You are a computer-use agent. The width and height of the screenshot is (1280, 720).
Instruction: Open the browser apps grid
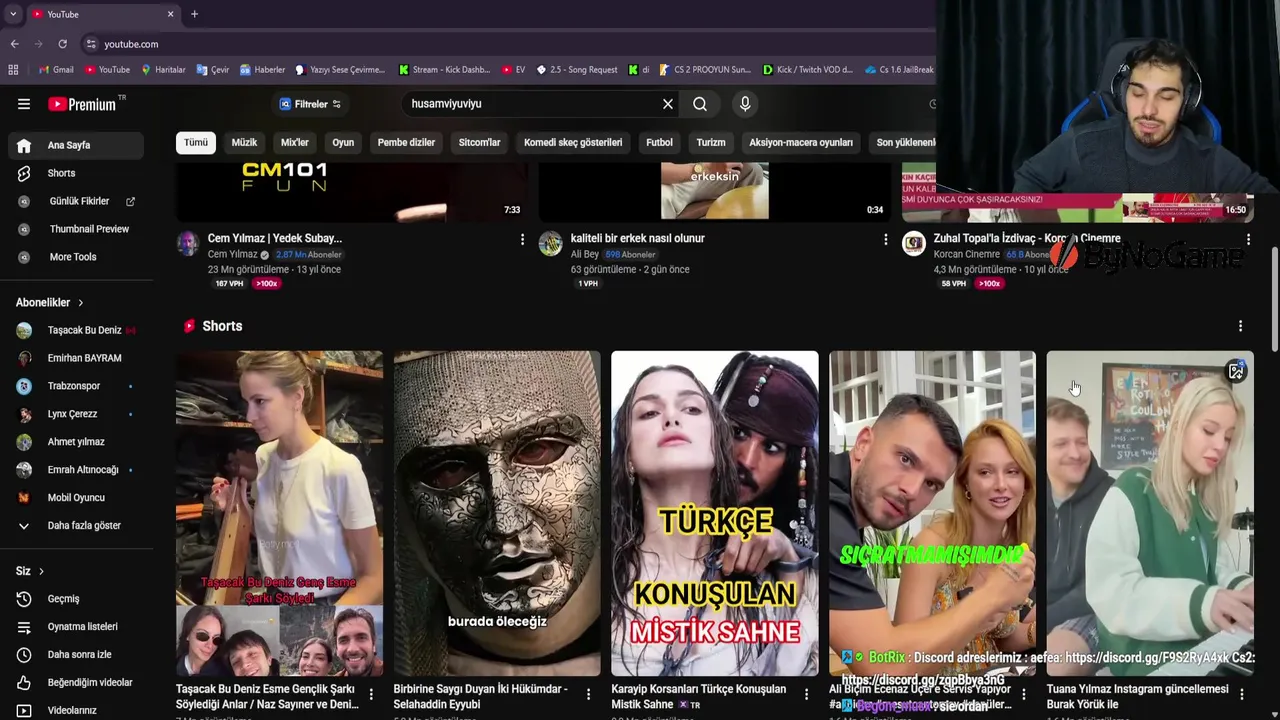pos(13,70)
